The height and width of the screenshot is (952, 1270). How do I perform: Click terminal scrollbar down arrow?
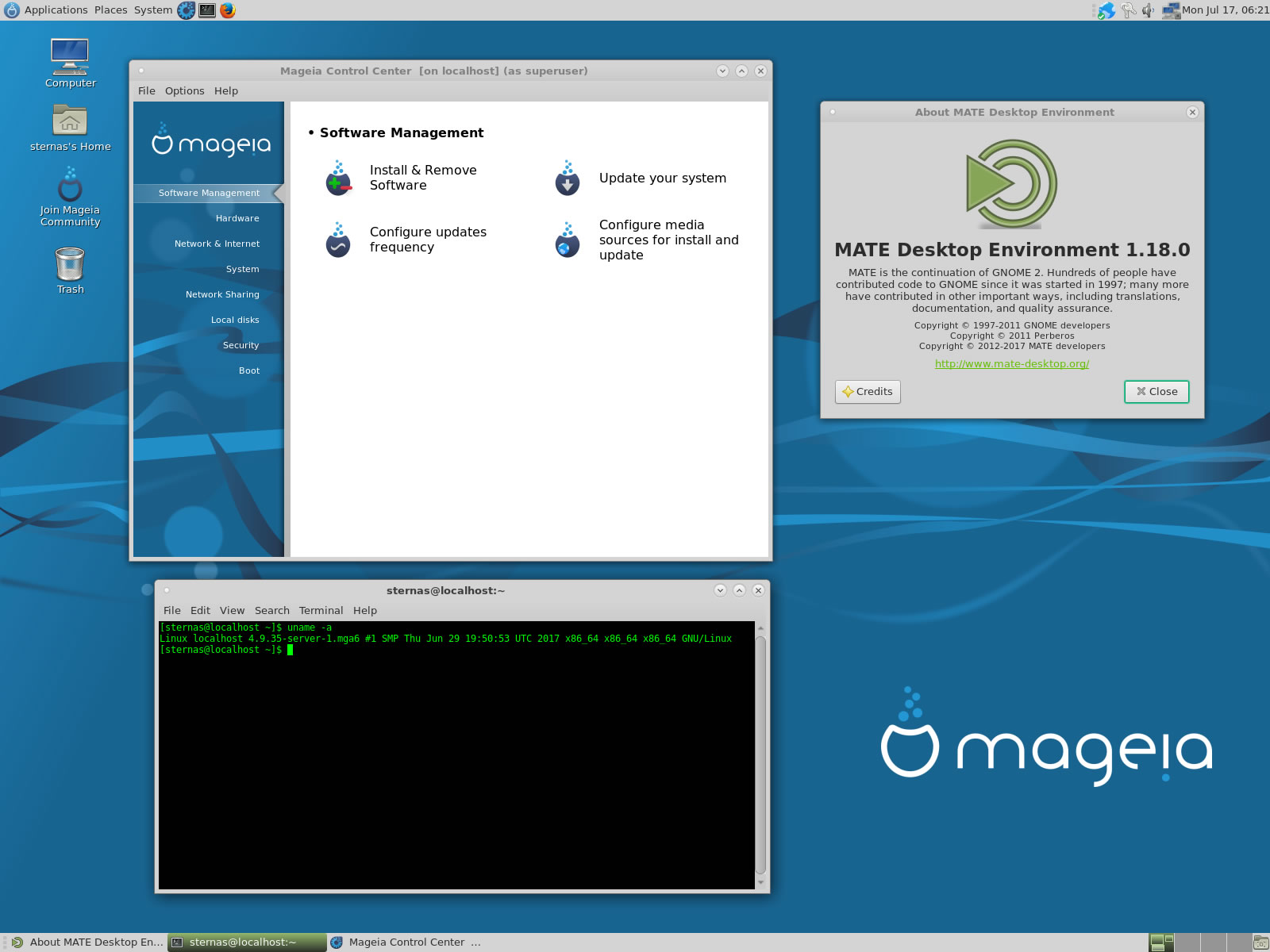tap(760, 882)
